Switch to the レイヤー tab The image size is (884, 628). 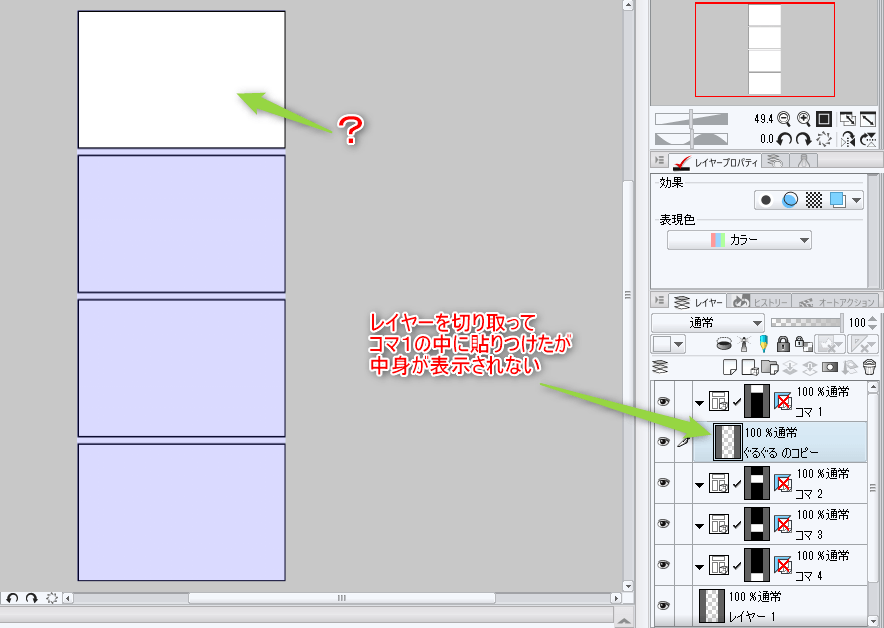pos(698,302)
